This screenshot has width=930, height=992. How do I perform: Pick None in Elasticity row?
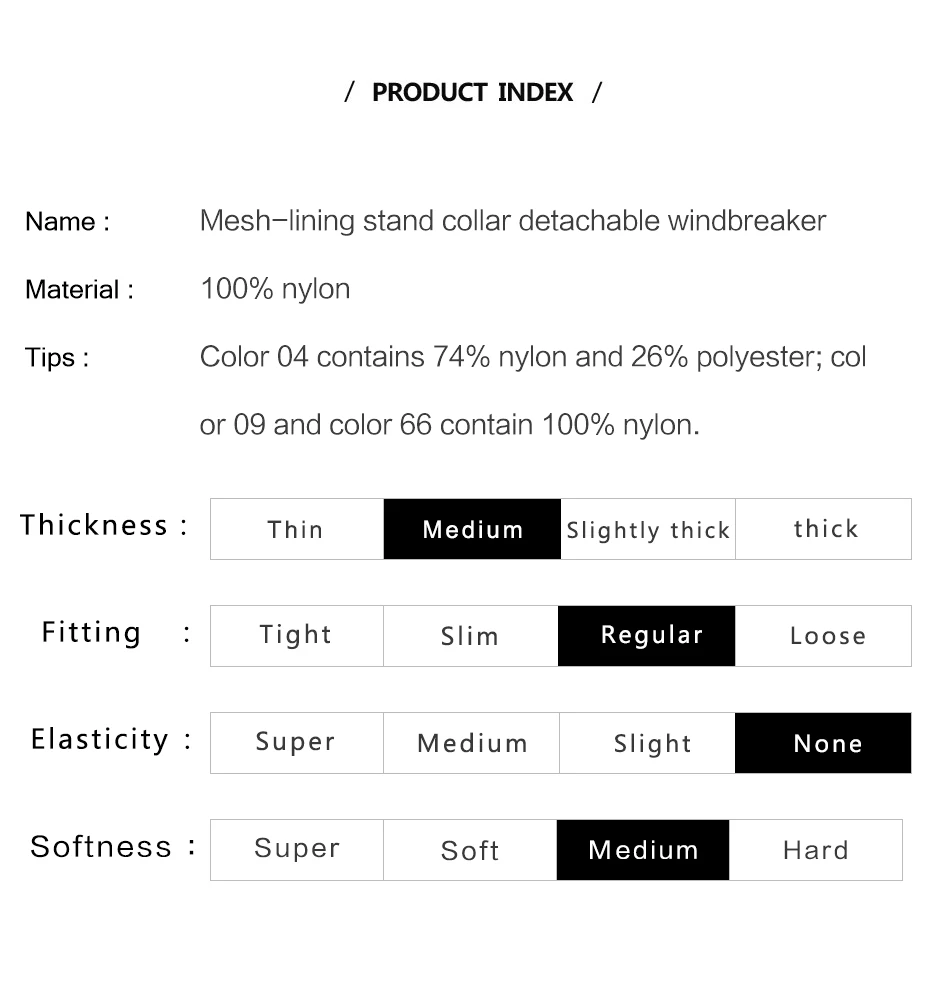pyautogui.click(x=823, y=743)
